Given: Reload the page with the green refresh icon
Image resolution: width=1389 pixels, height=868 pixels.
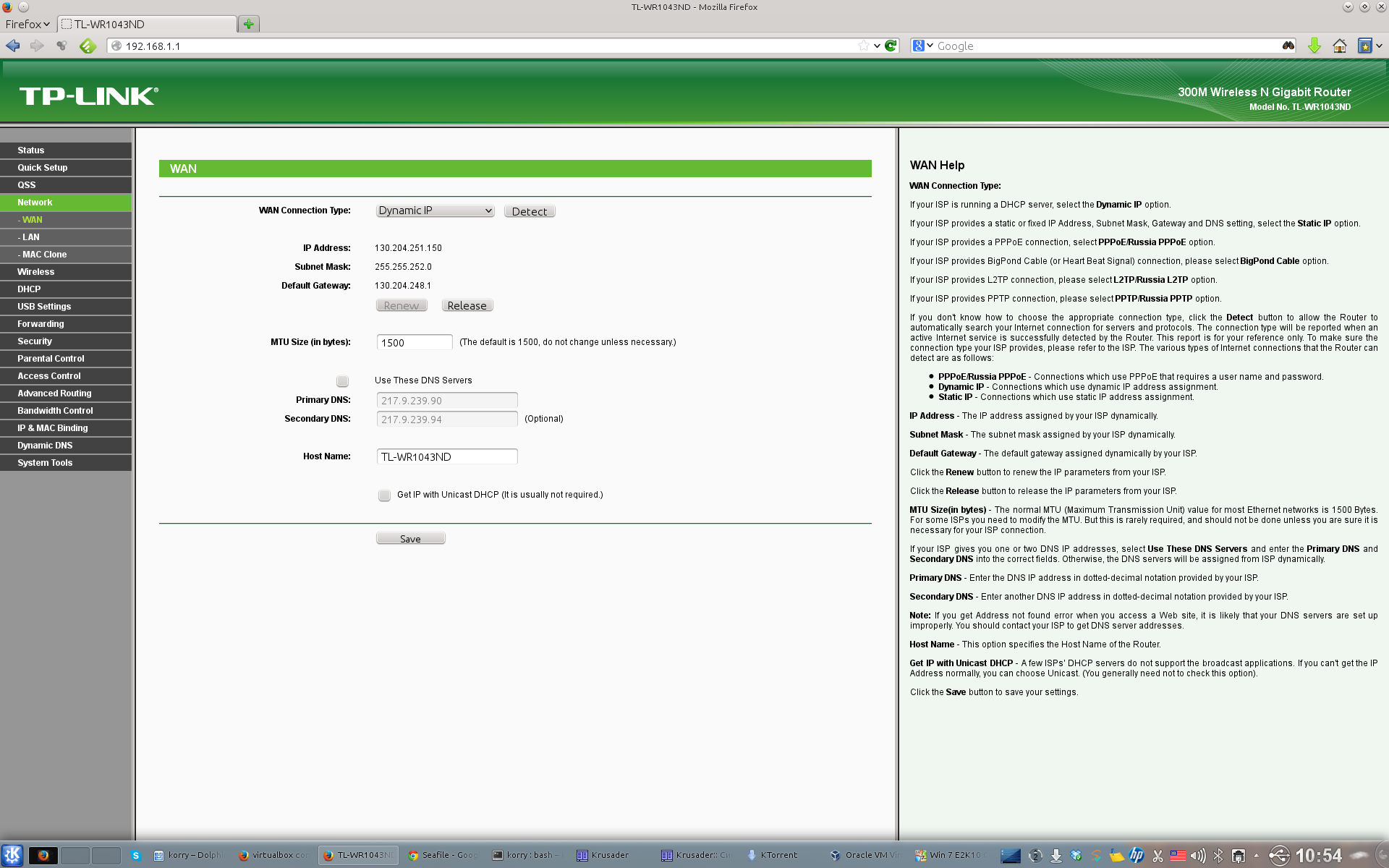Looking at the screenshot, I should pos(891,46).
